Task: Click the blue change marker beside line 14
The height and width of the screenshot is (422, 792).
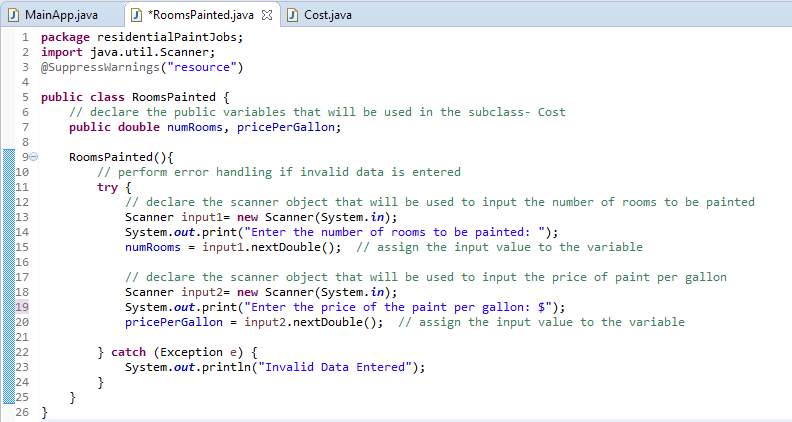Action: point(6,232)
